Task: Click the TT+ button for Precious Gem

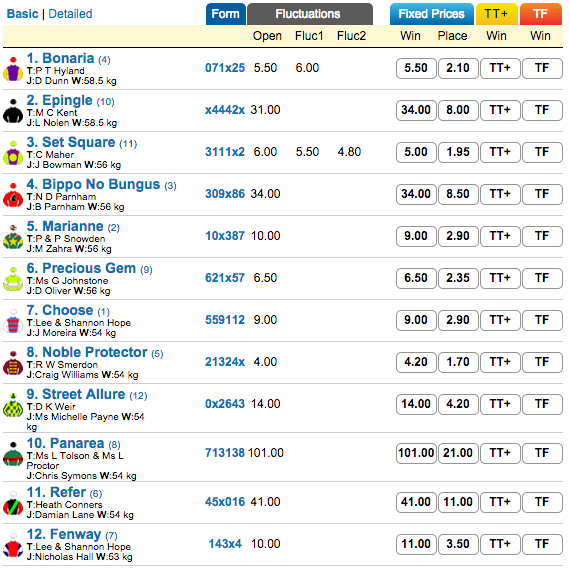Action: point(500,278)
